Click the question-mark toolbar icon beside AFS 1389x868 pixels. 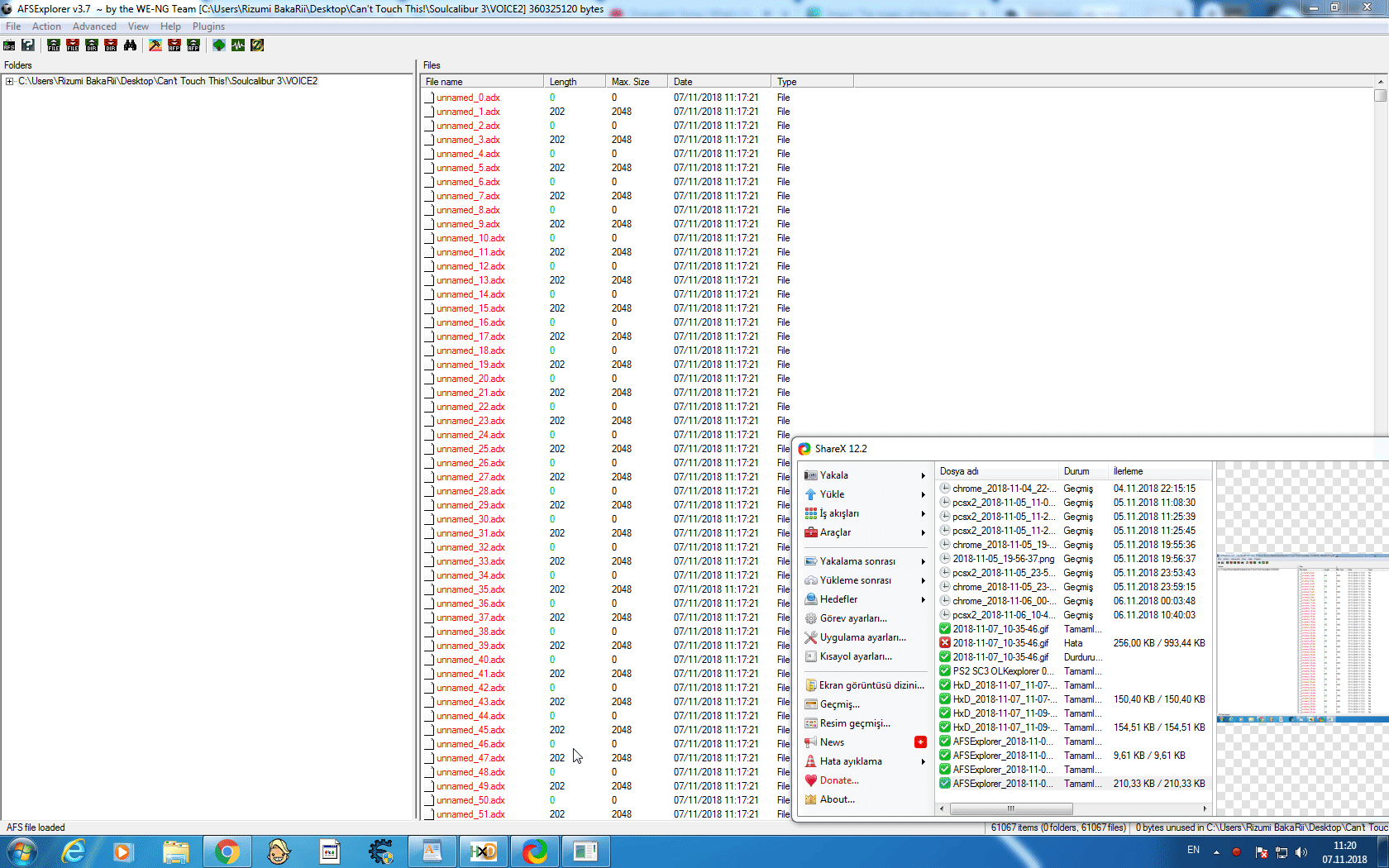pos(28,45)
